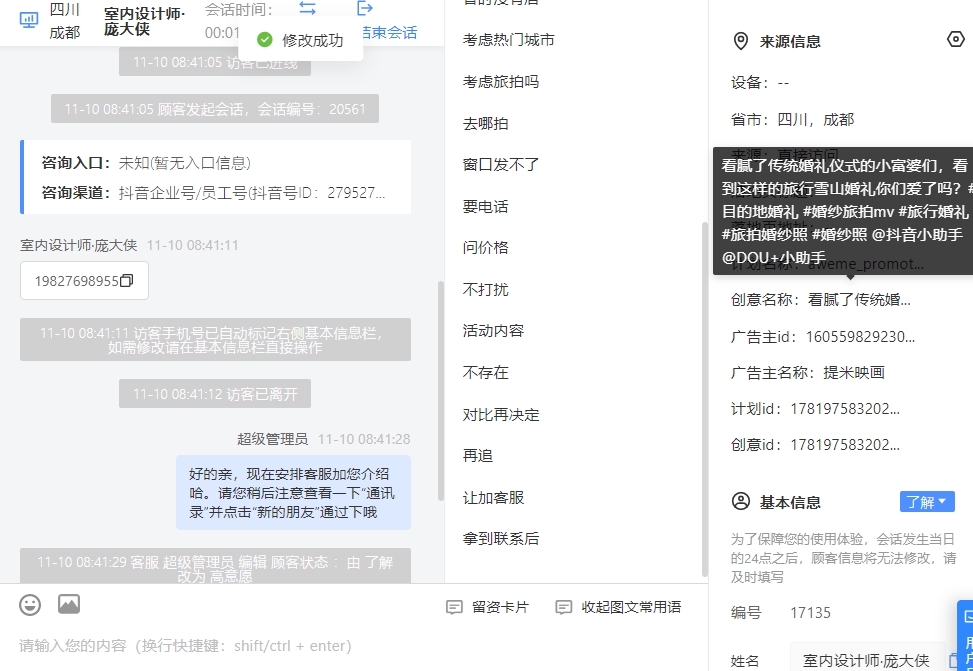Screen dimensions: 973x671
Task: Click the quick replies list scrollbar
Action: (x=704, y=399)
